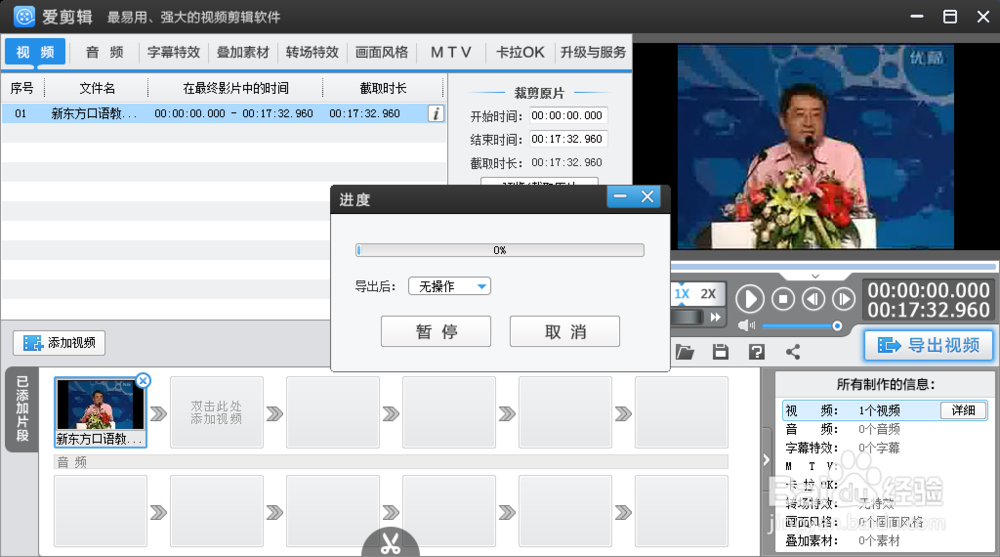Image resolution: width=1000 pixels, height=557 pixels.
Task: Go to the 叠加素材 tab
Action: tap(243, 52)
